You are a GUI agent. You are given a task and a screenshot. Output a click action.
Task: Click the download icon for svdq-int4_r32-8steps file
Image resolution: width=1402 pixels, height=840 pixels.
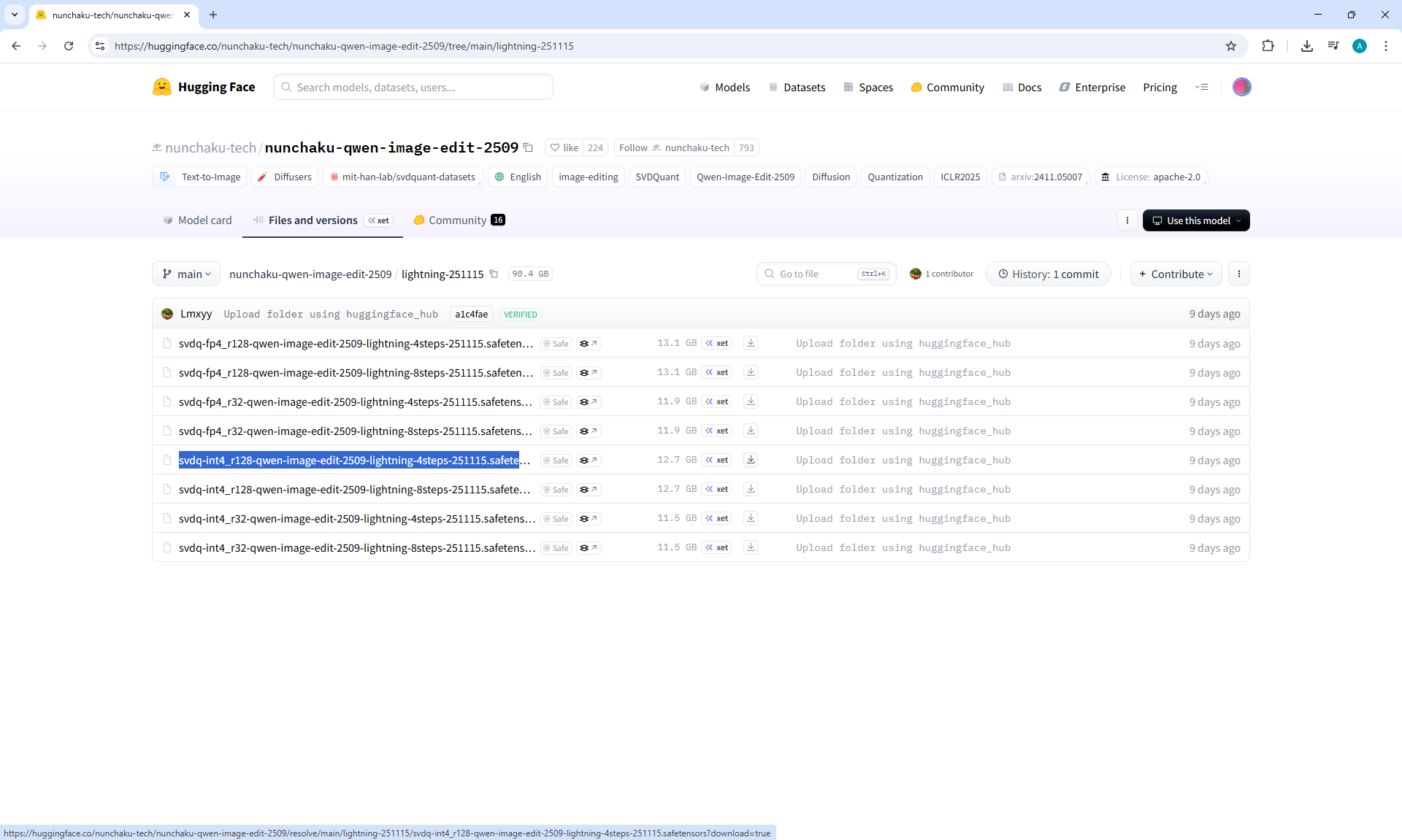pyautogui.click(x=751, y=547)
